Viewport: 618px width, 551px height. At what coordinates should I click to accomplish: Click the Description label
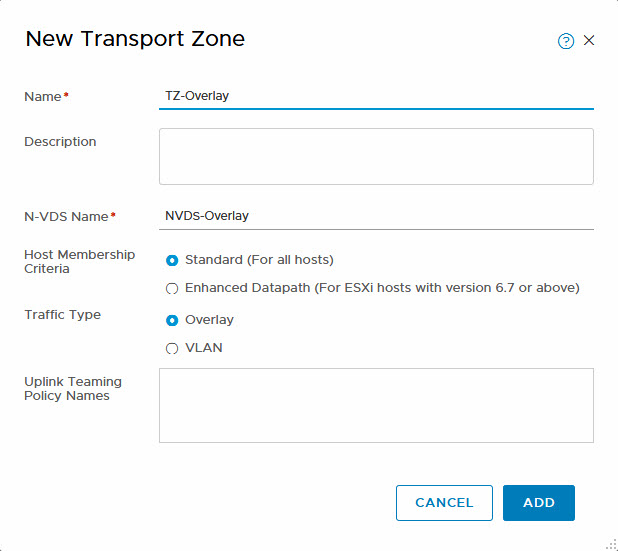[60, 142]
